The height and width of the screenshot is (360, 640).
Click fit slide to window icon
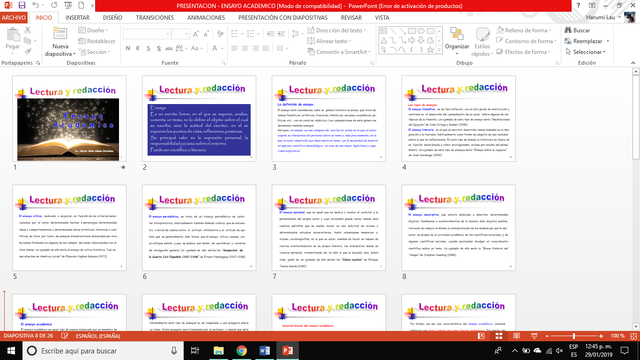click(x=633, y=336)
